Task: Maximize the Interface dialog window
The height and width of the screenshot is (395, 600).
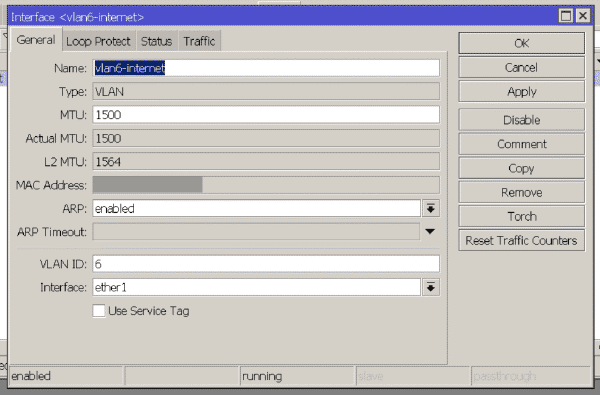Action: [566, 16]
